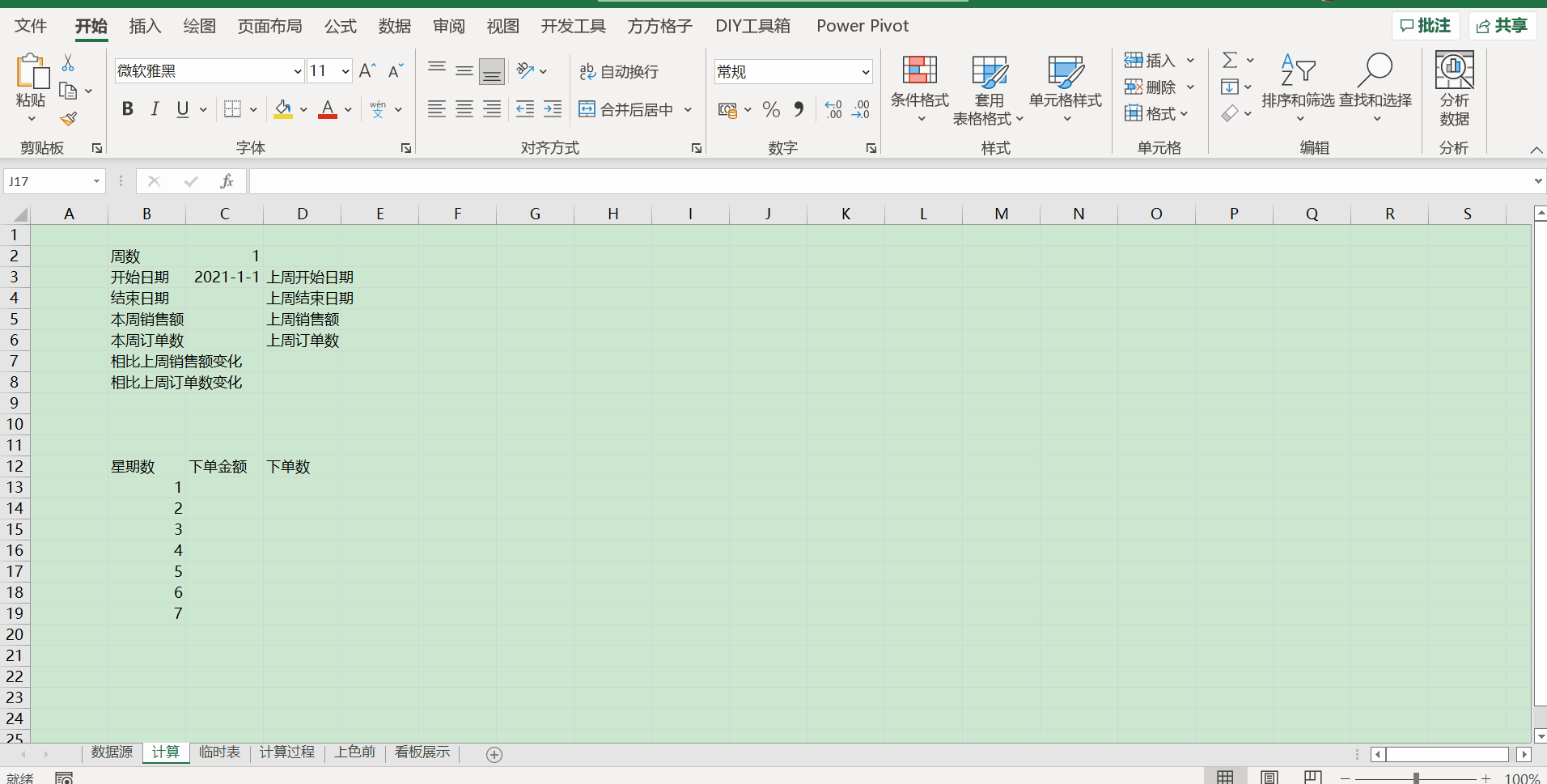Viewport: 1547px width, 784px height.
Task: Switch to the 插入 ribbon tab
Action: point(145,25)
